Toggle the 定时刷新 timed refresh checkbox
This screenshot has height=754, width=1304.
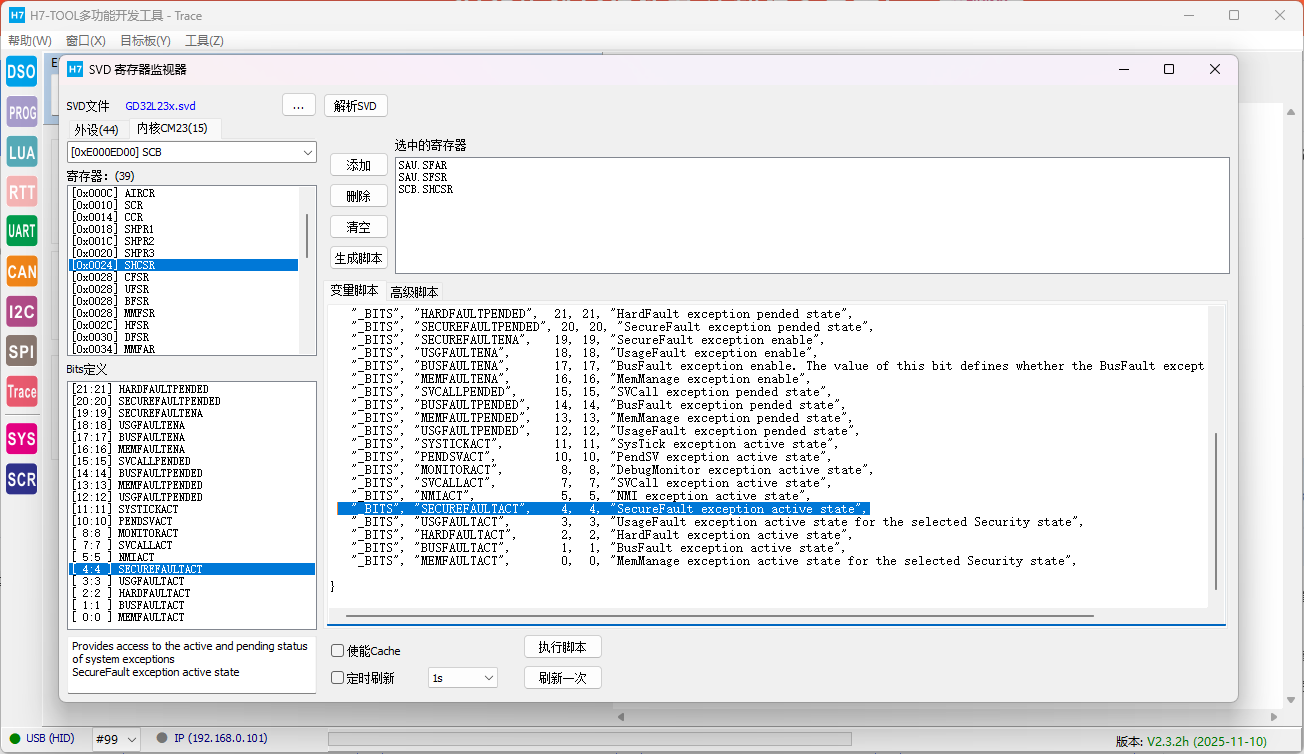click(x=338, y=678)
